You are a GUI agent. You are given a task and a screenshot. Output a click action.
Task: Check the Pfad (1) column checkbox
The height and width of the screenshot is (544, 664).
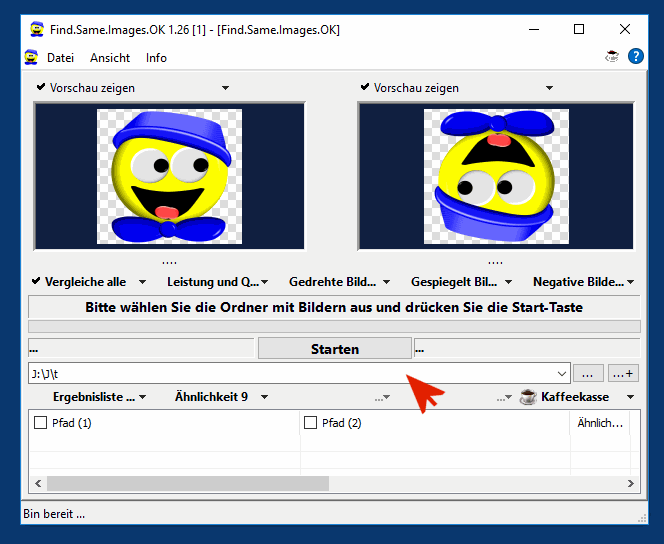pyautogui.click(x=40, y=422)
